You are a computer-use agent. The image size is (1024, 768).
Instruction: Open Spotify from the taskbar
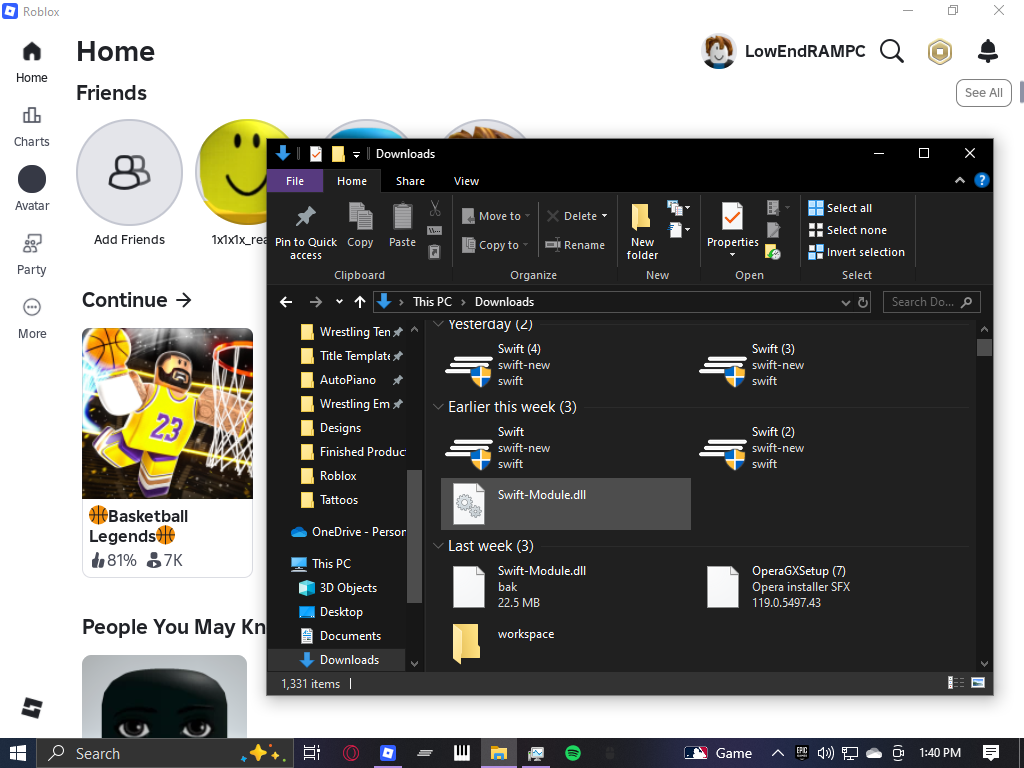[x=573, y=753]
